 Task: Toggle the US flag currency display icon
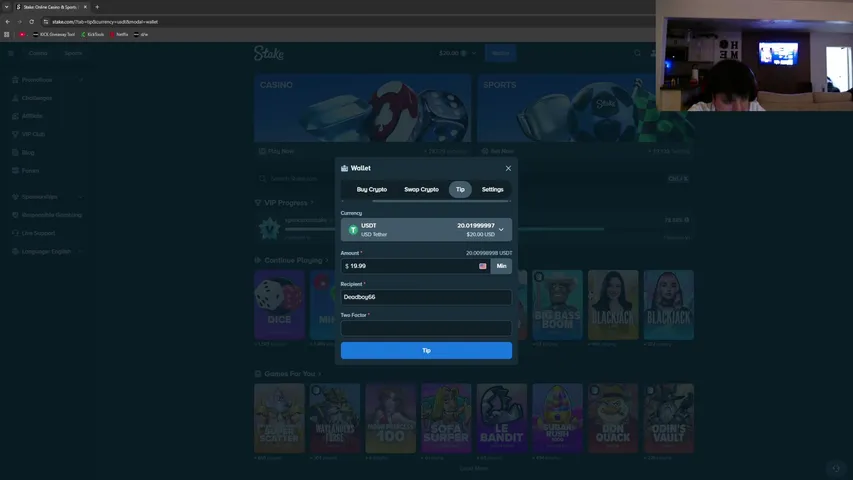483,266
